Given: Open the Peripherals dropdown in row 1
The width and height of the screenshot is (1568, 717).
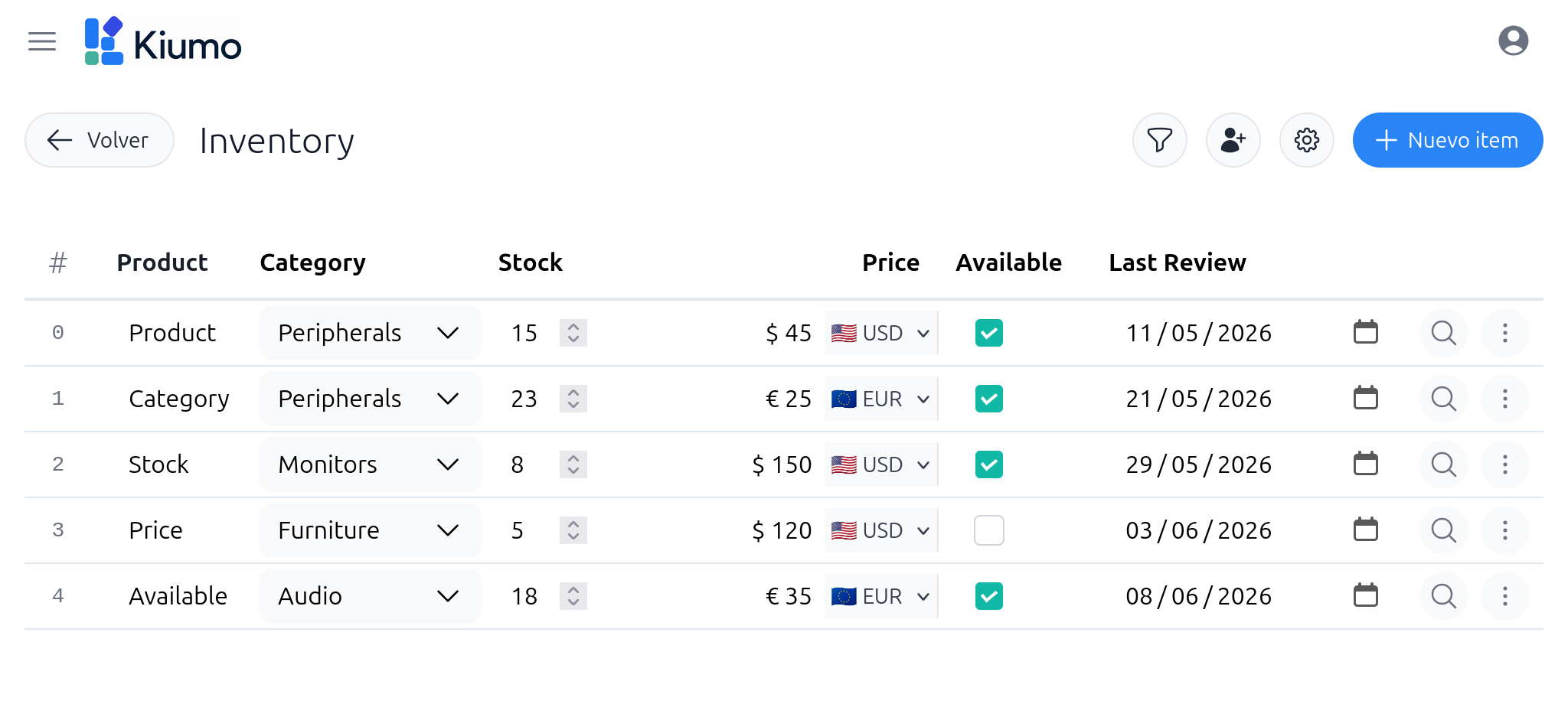Looking at the screenshot, I should (x=370, y=399).
